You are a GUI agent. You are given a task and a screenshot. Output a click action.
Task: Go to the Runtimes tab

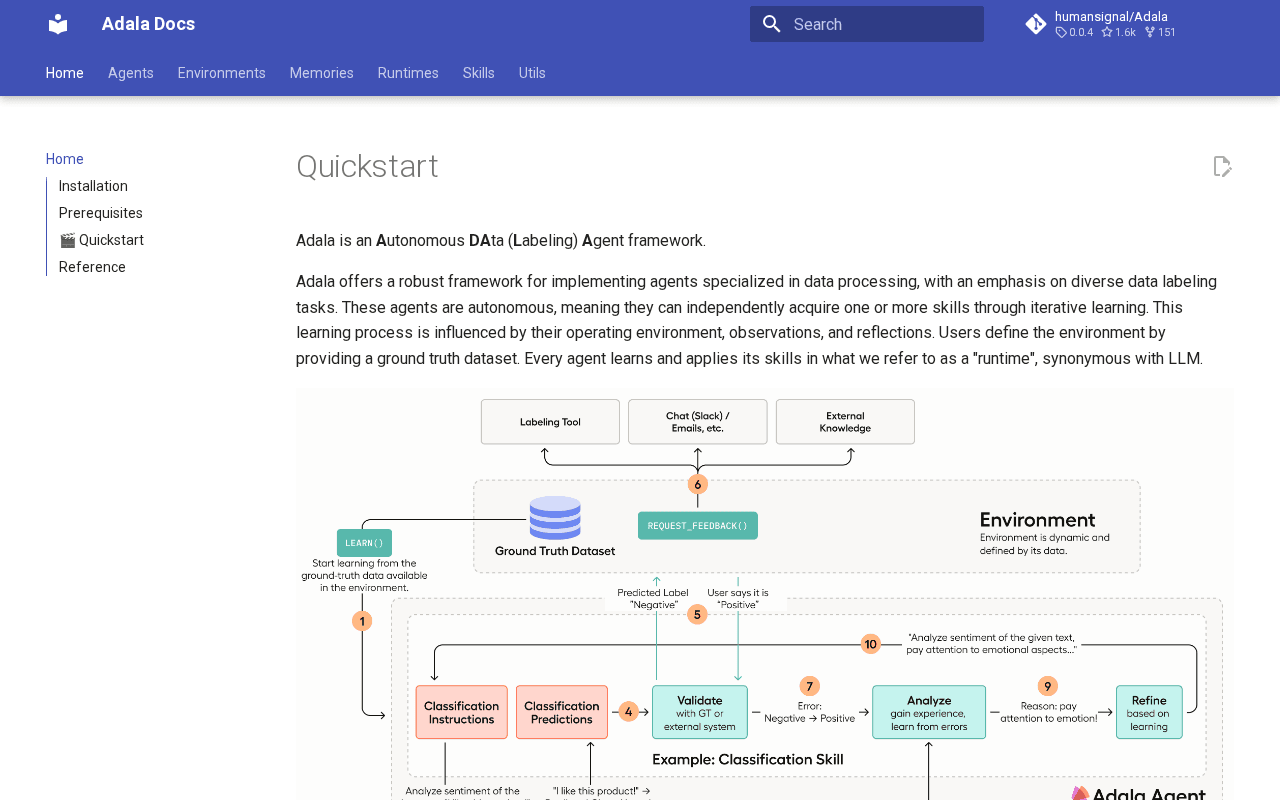coord(408,73)
